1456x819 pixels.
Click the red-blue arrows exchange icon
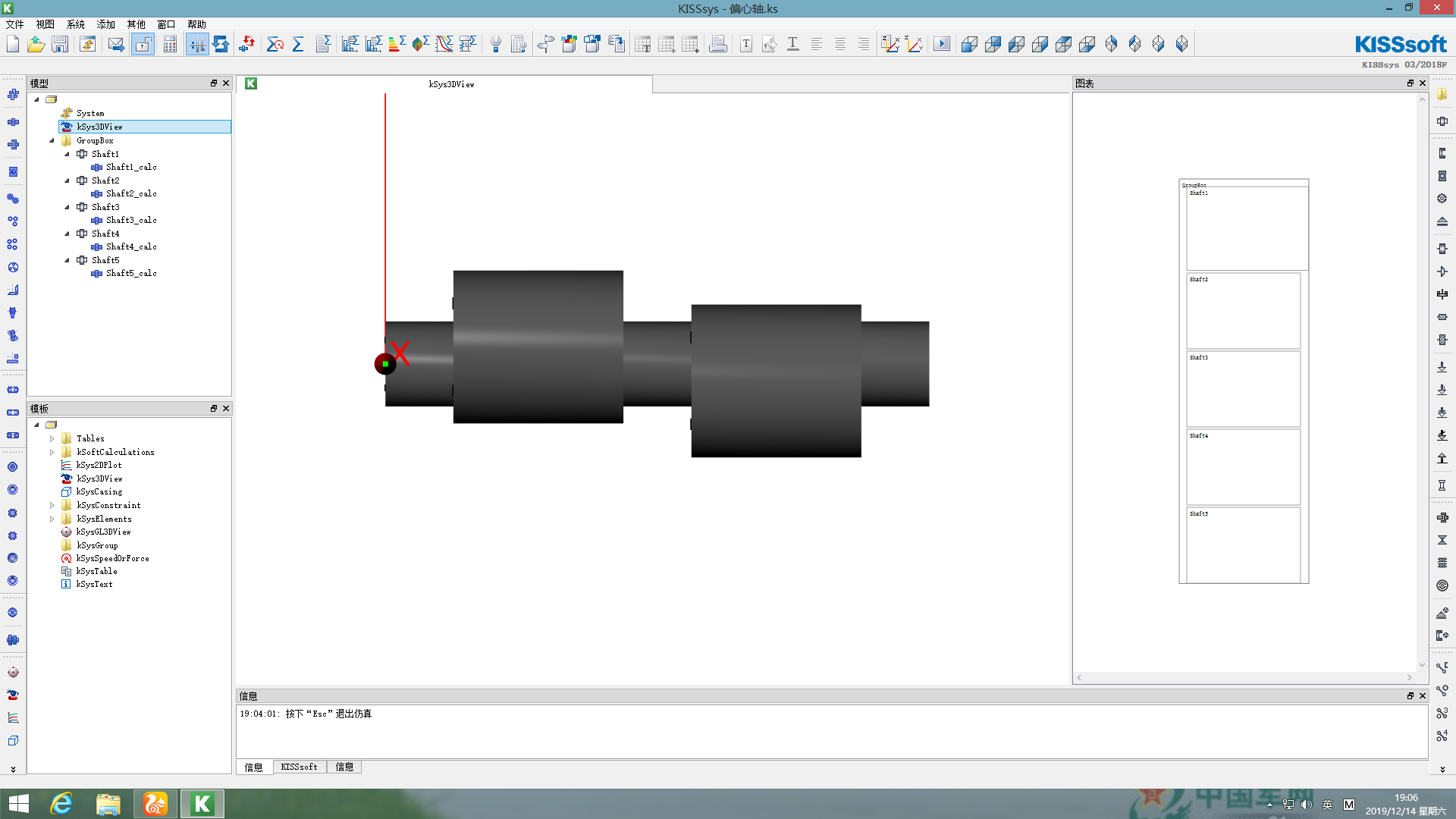[246, 44]
